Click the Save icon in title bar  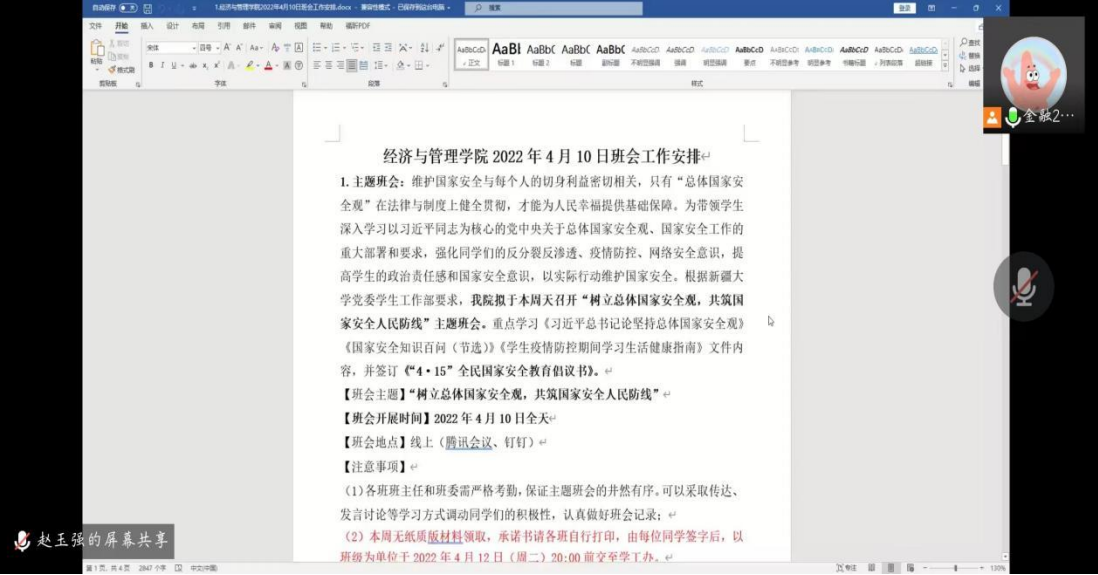pyautogui.click(x=147, y=8)
